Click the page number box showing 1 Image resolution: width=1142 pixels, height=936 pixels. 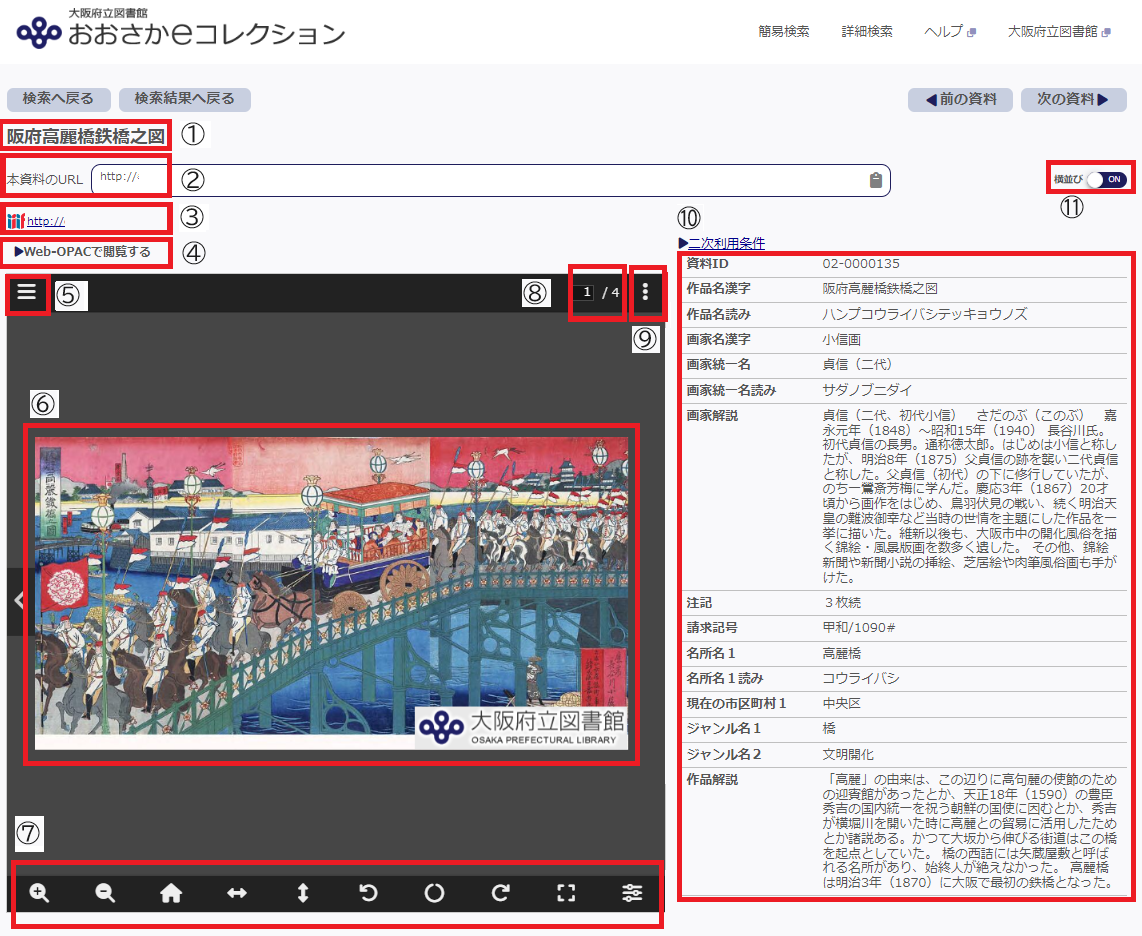pos(586,292)
